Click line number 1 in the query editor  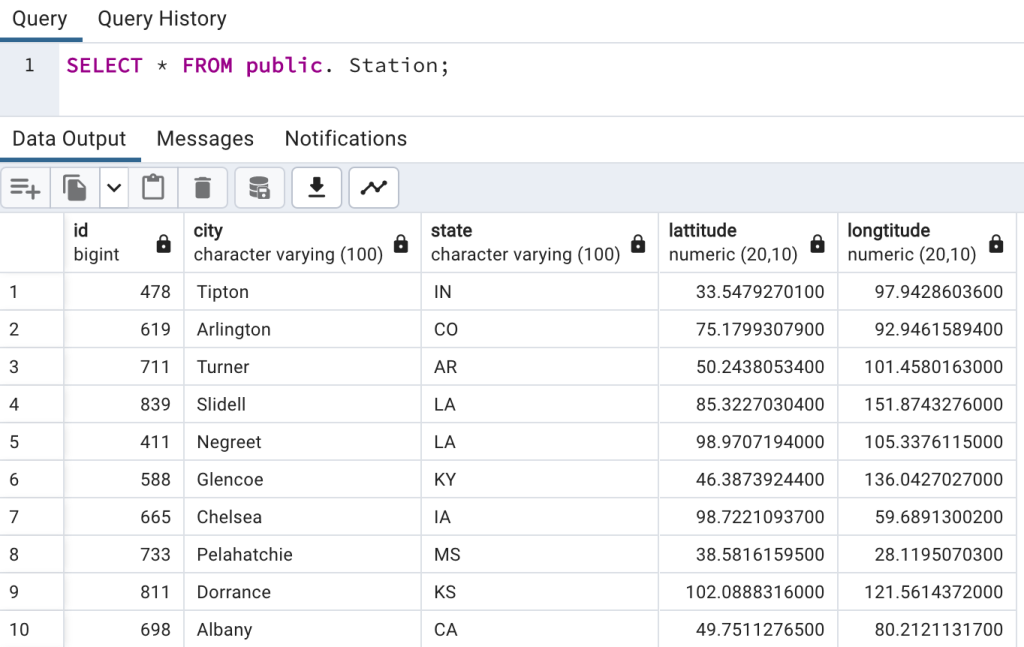tap(29, 65)
